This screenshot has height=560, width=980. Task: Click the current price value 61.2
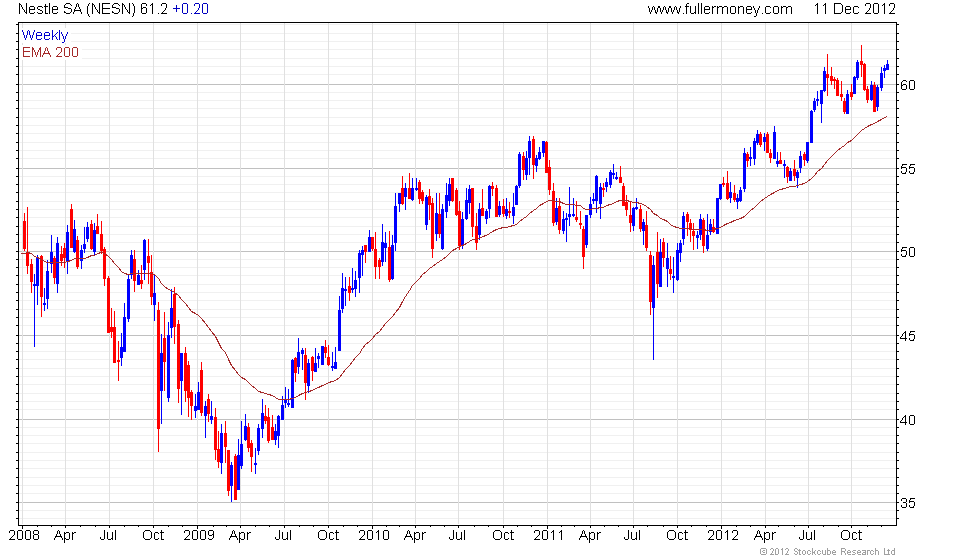(x=154, y=9)
